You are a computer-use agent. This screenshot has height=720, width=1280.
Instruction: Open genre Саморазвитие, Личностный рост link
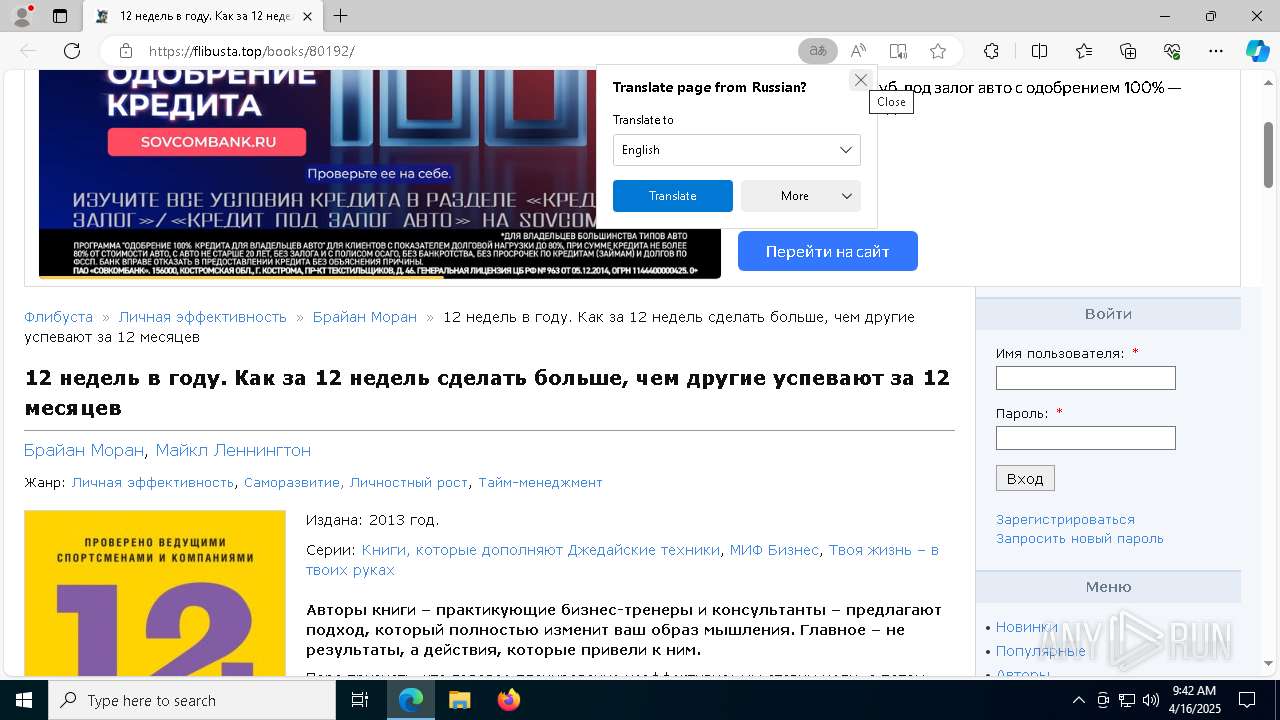pyautogui.click(x=356, y=482)
